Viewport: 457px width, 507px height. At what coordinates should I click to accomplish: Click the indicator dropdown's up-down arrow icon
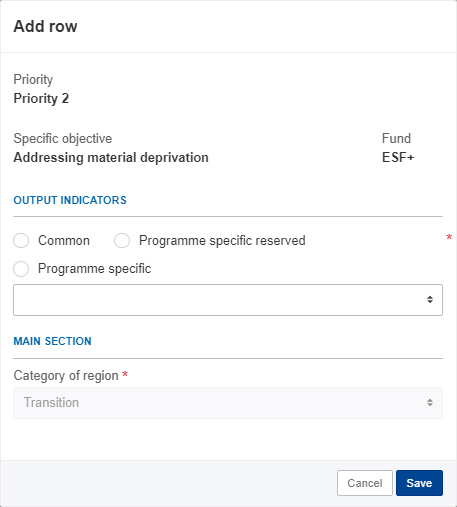coord(430,300)
